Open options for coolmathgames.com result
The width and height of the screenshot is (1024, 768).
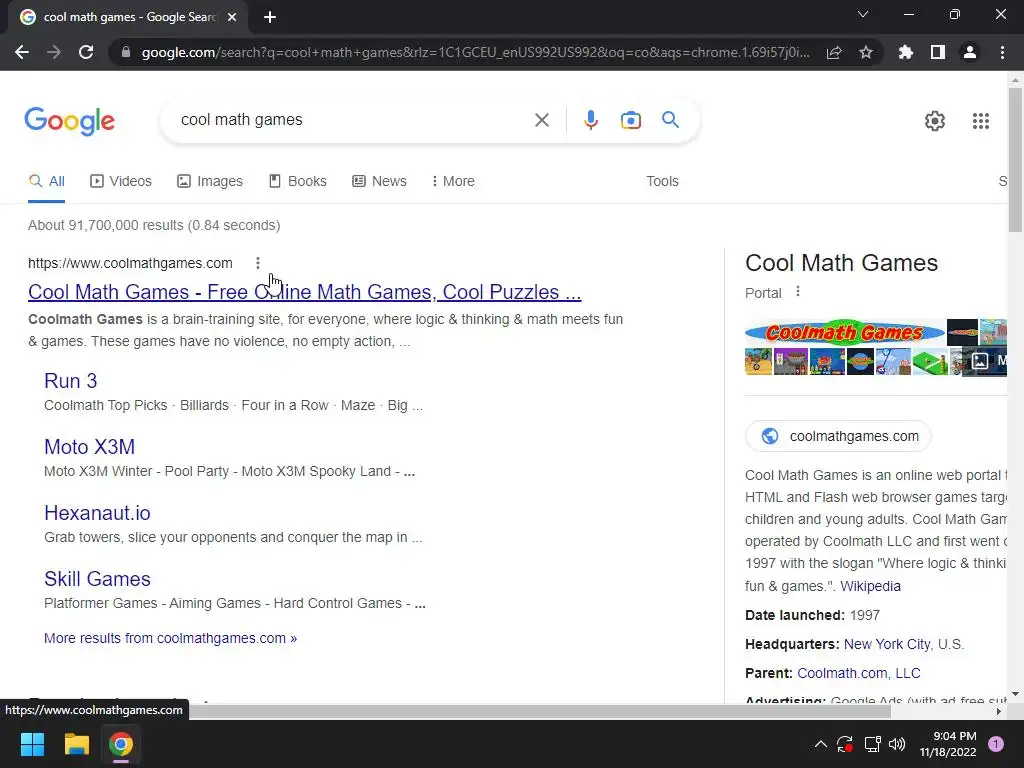click(258, 263)
